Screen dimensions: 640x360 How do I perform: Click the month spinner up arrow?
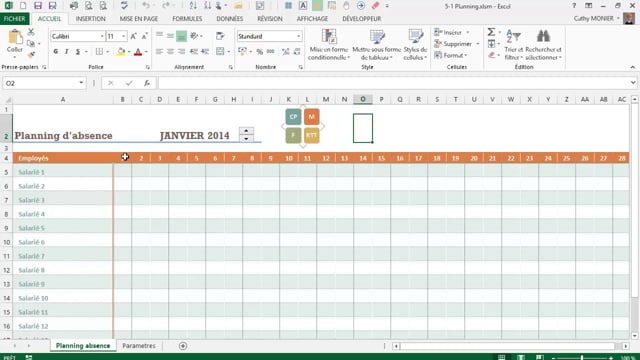(x=246, y=131)
